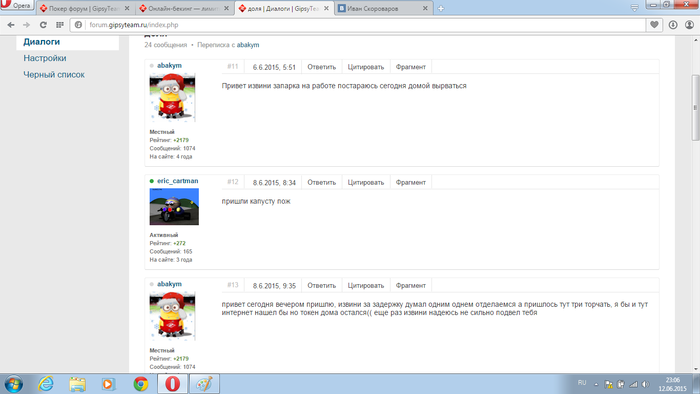Click 'Цитировать' on message #11
Screen dimensions: 700x394
tap(366, 67)
